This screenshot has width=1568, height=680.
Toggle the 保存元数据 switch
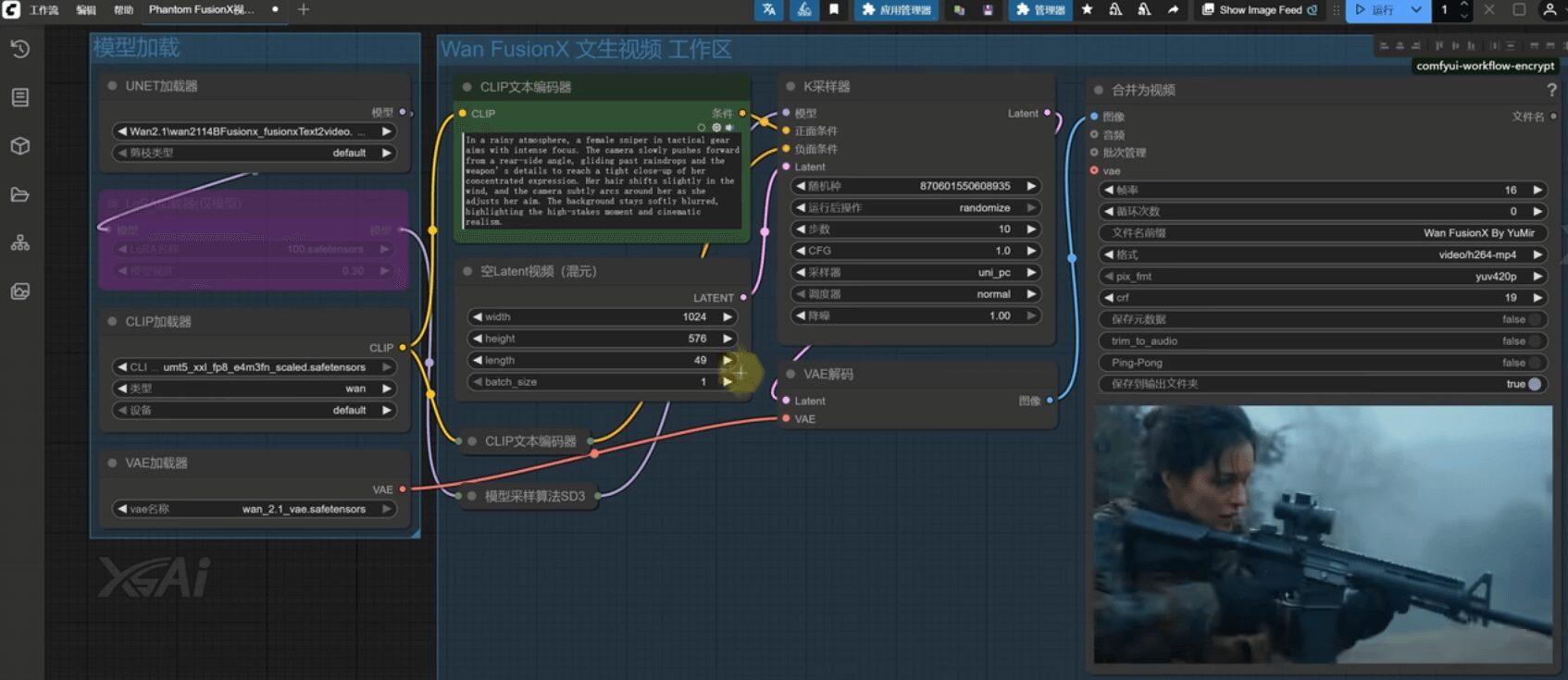click(x=1535, y=319)
